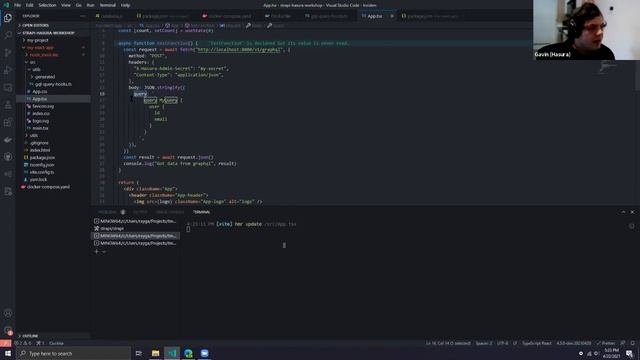Image resolution: width=640 pixels, height=360 pixels.
Task: Open the Windows action center icon
Action: click(x=629, y=353)
